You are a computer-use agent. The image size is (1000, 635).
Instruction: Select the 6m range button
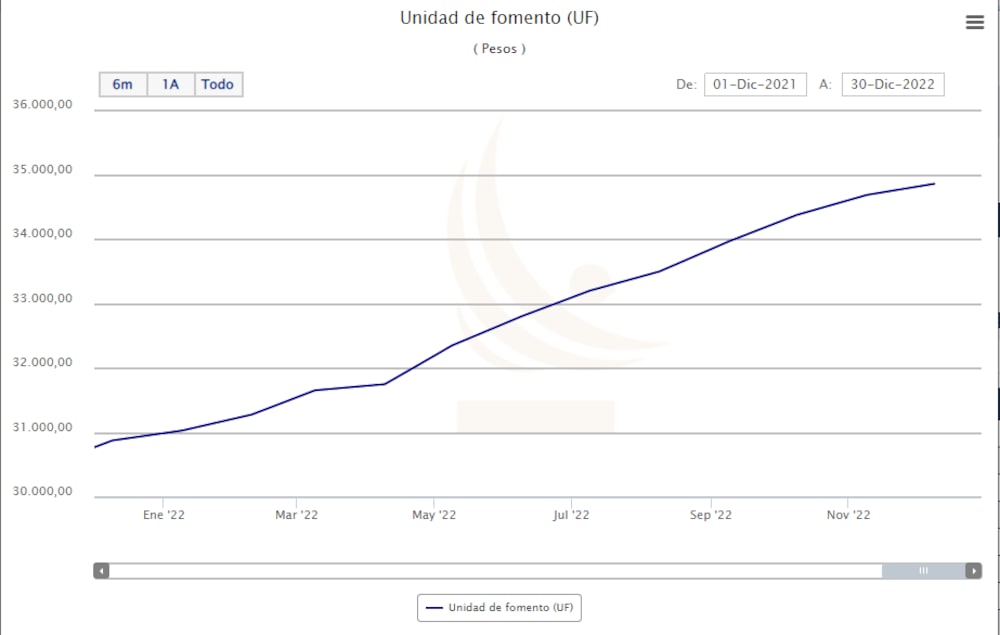[x=122, y=85]
